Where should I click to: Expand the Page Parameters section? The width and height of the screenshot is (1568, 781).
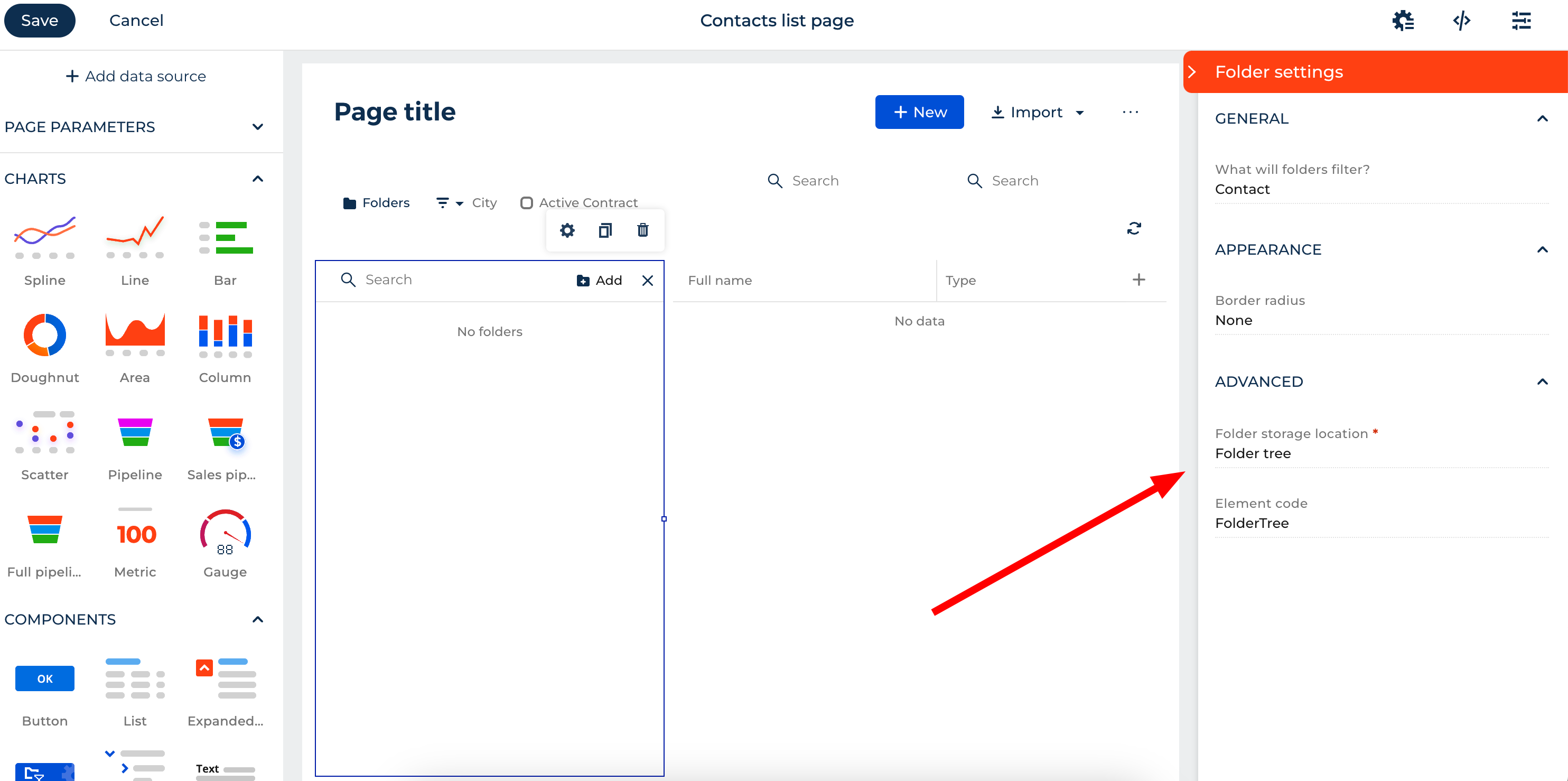[257, 127]
